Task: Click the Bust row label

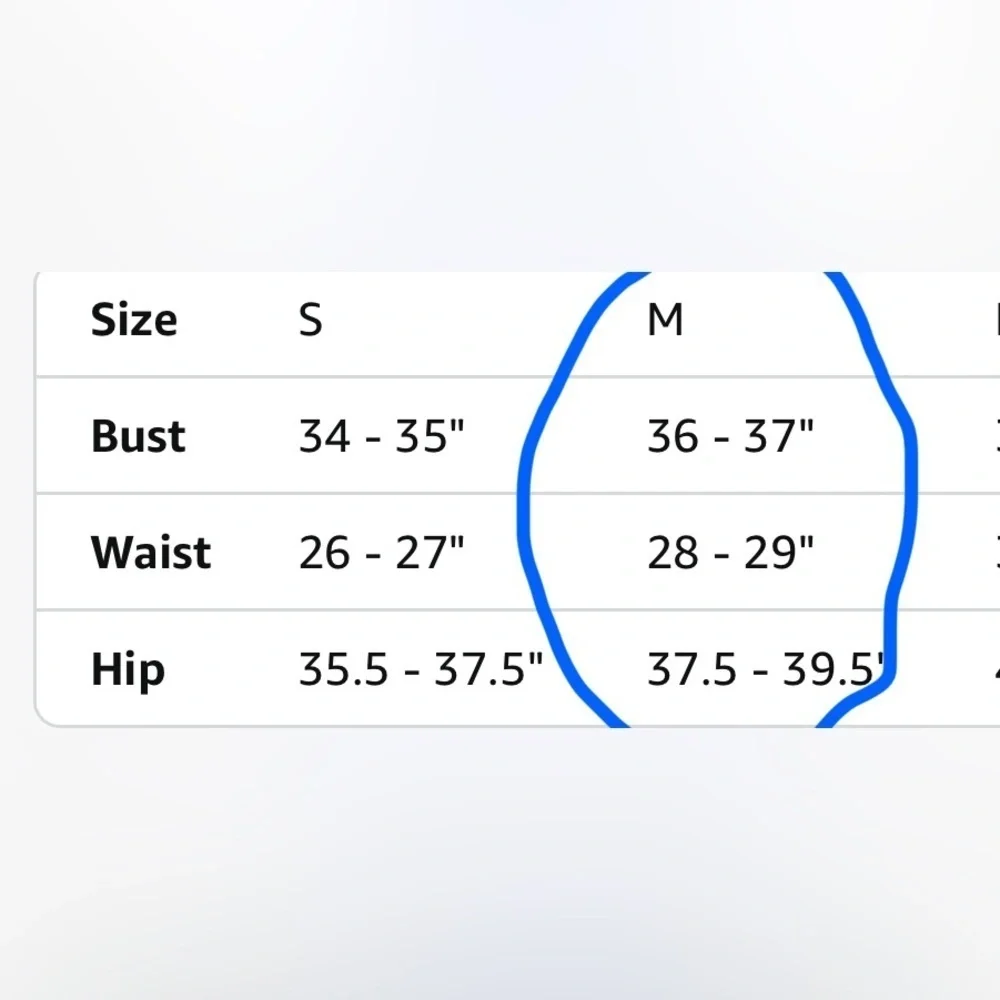Action: [138, 436]
